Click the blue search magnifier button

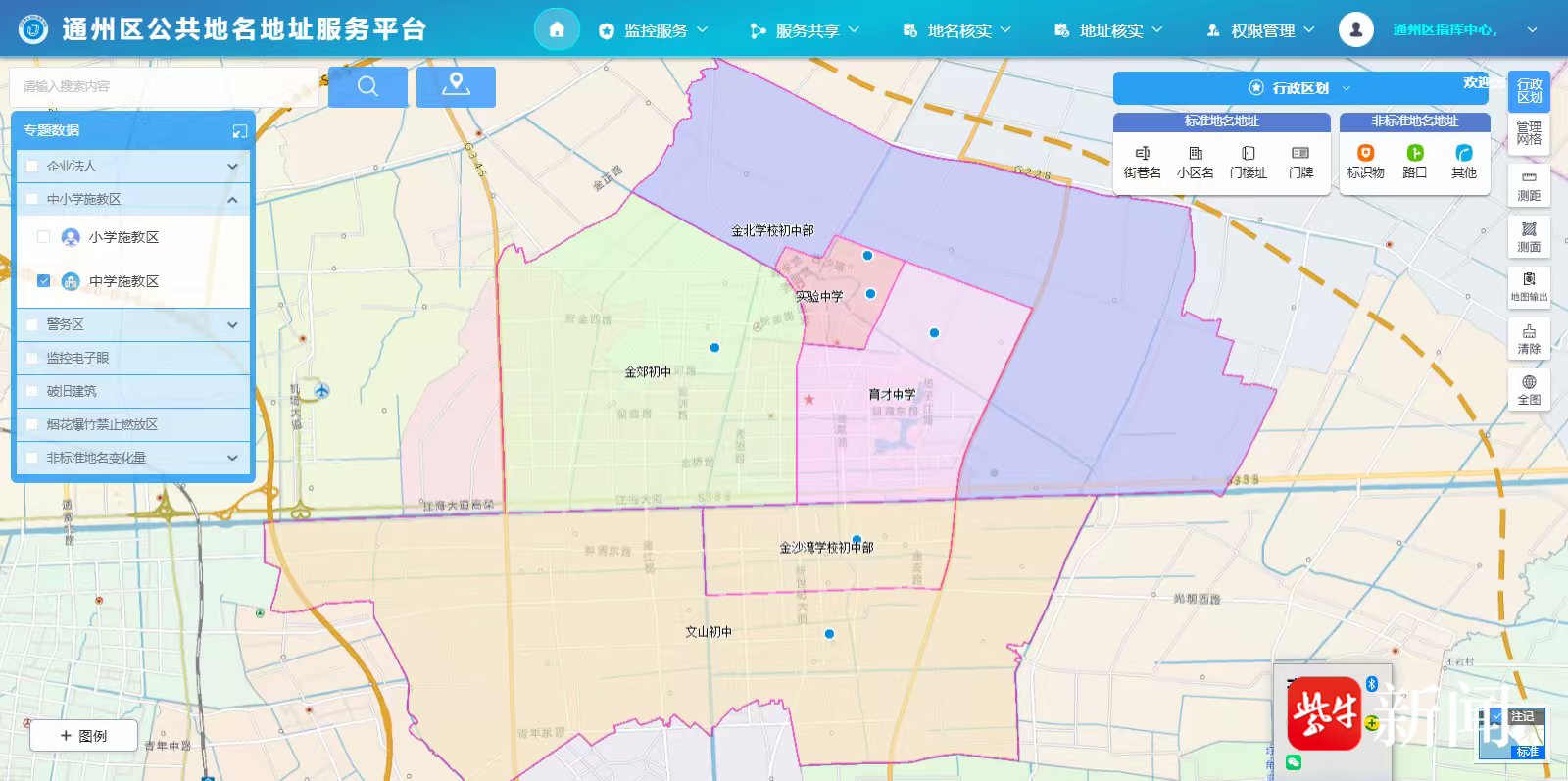click(x=367, y=86)
